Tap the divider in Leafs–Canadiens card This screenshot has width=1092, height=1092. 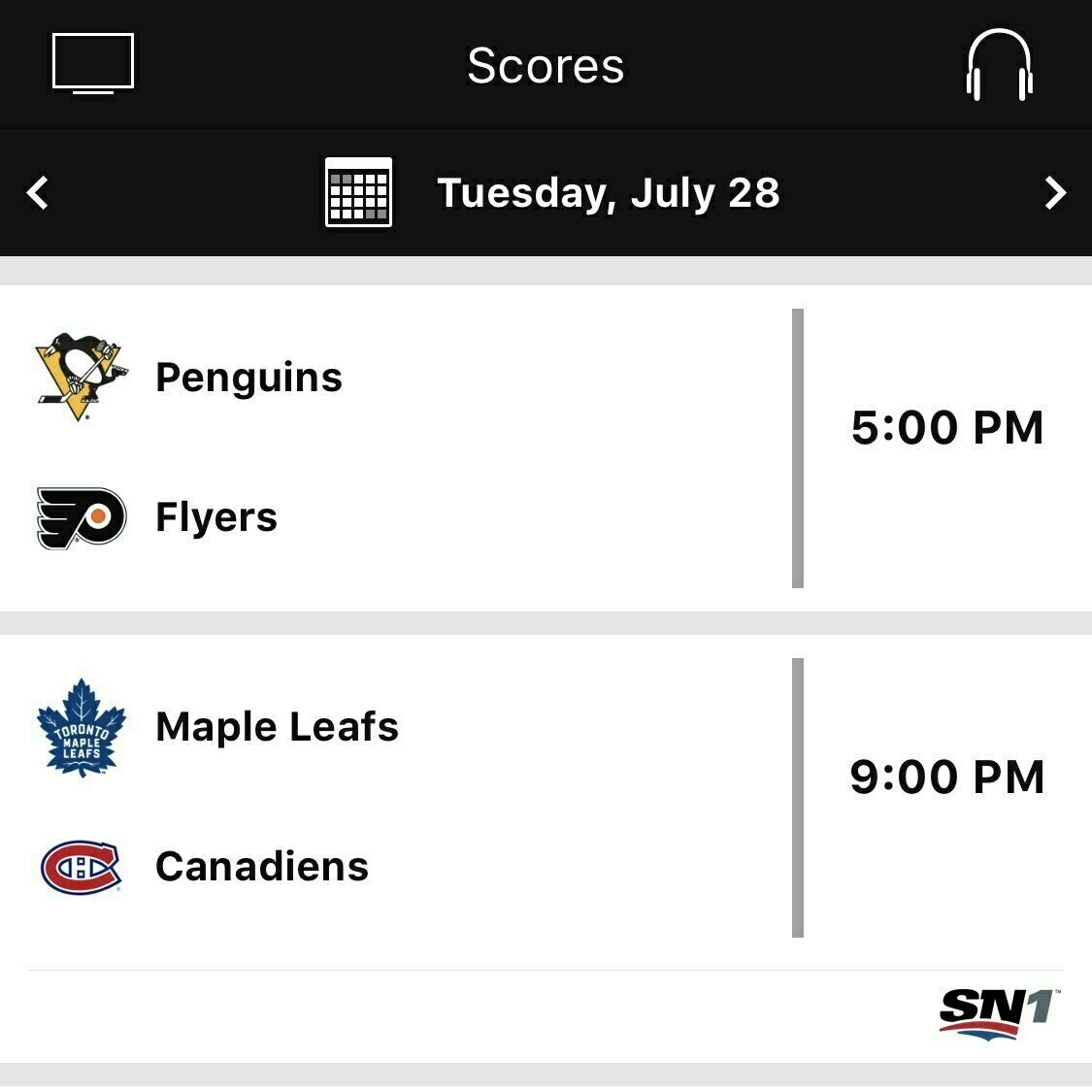798,798
